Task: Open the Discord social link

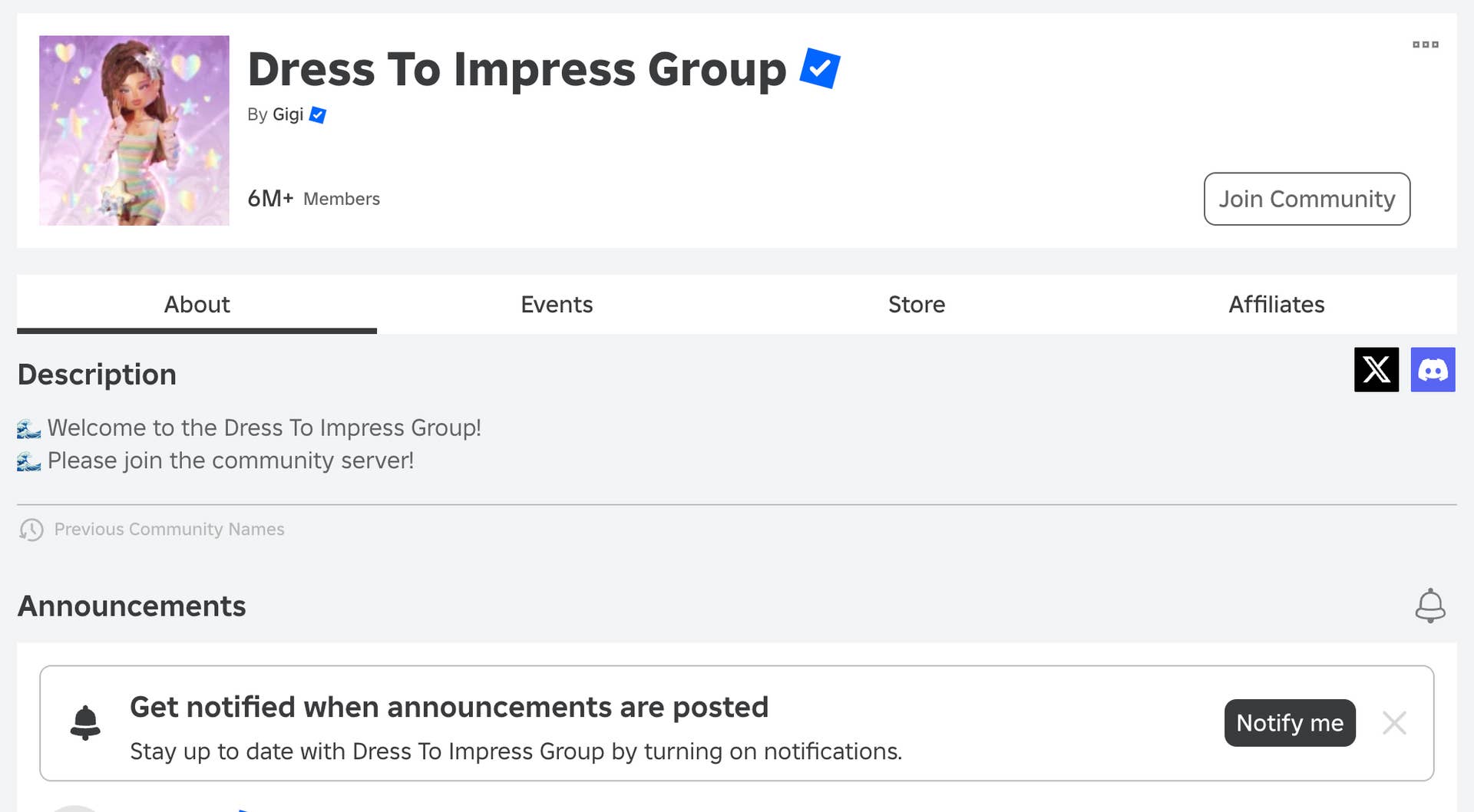Action: [1433, 370]
